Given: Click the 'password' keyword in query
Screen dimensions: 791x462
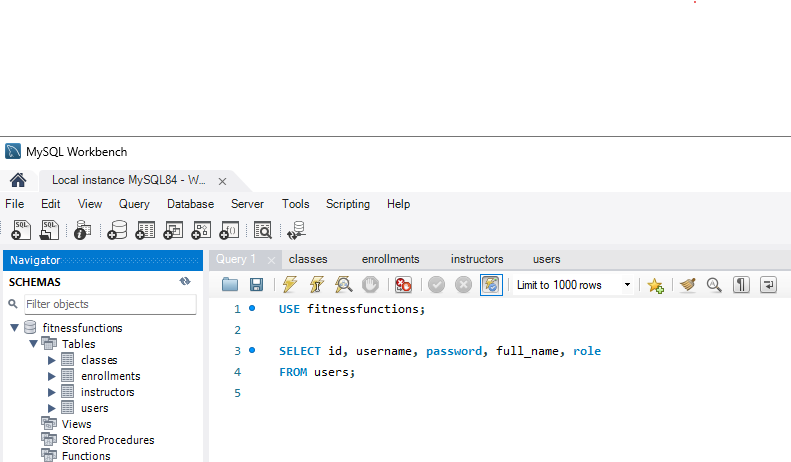Looking at the screenshot, I should click(454, 351).
